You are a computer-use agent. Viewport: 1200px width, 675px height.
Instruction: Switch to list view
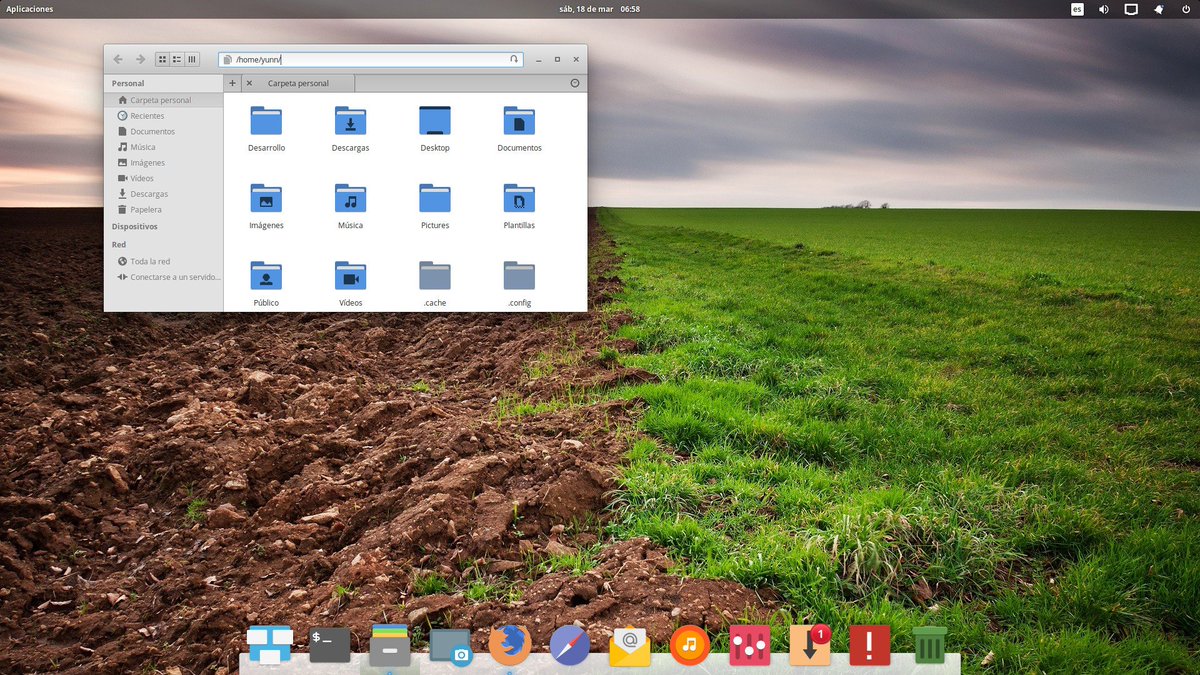tap(177, 60)
